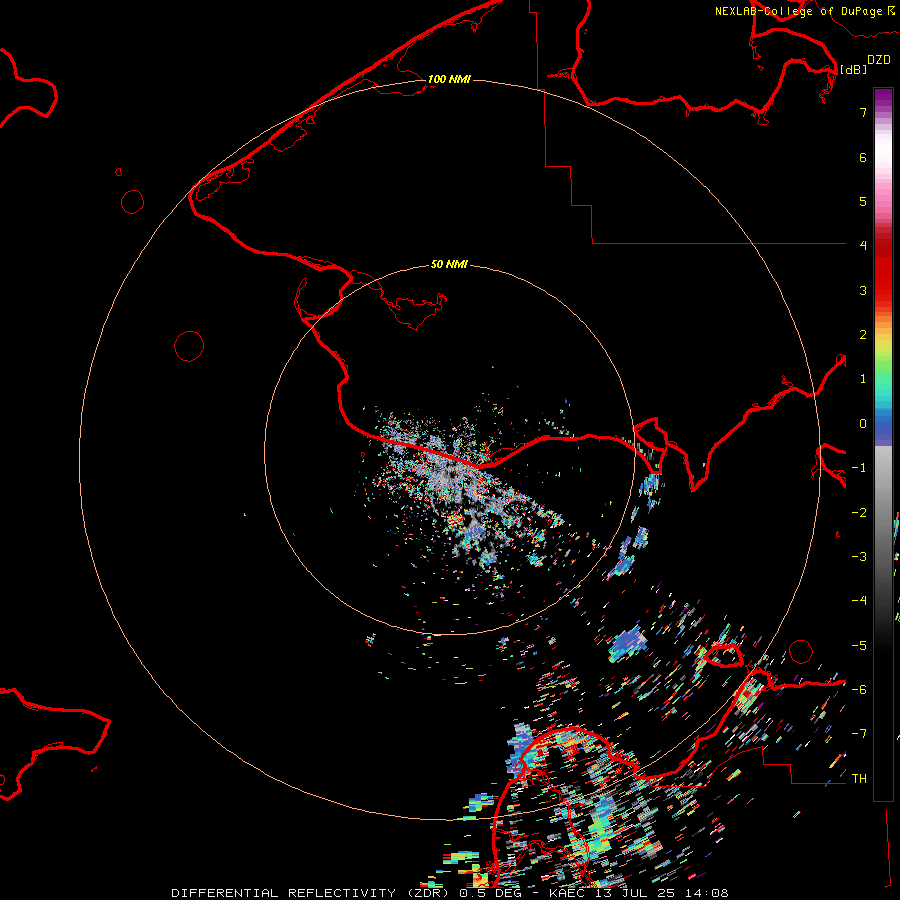This screenshot has height=900, width=900.
Task: Pick the "-3" scale value
Action: coord(859,557)
